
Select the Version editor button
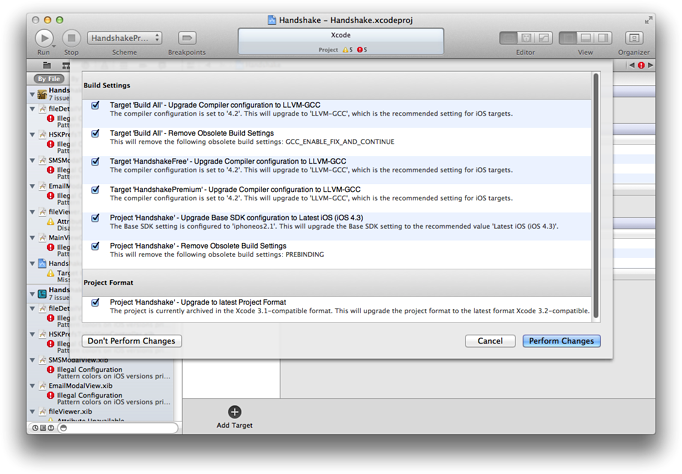pyautogui.click(x=544, y=38)
